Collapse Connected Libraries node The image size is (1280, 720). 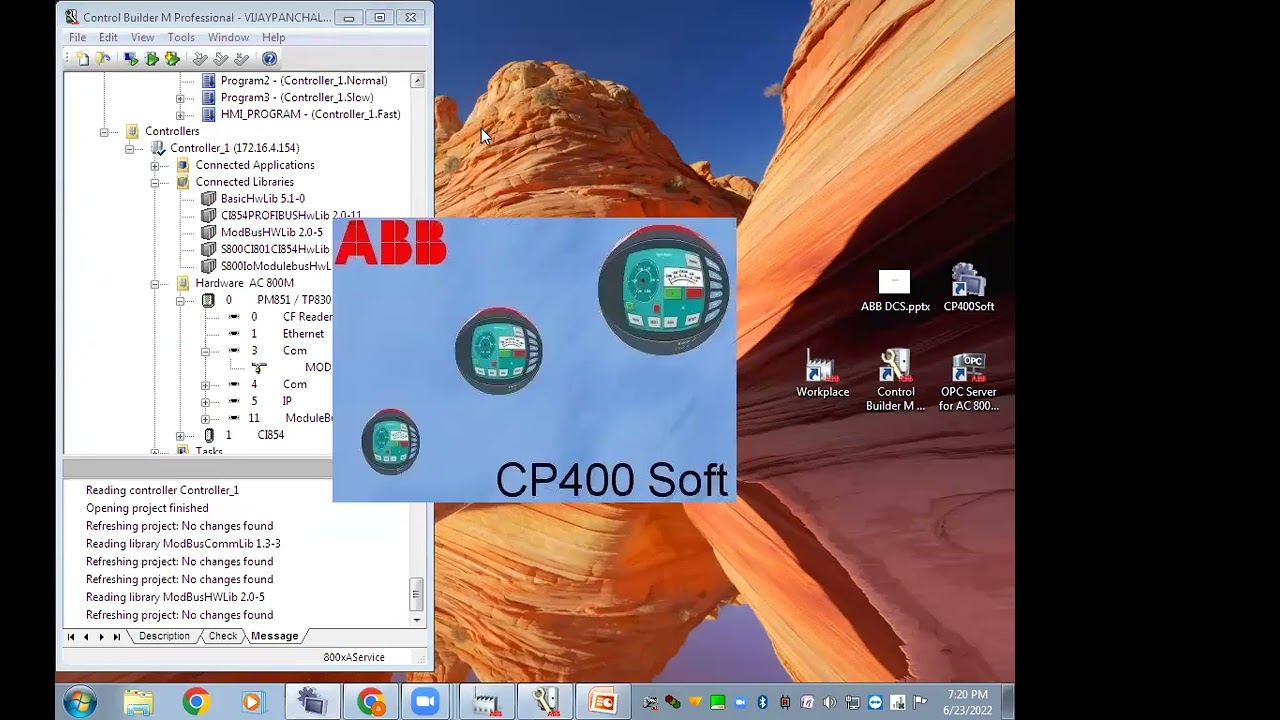[x=155, y=183]
